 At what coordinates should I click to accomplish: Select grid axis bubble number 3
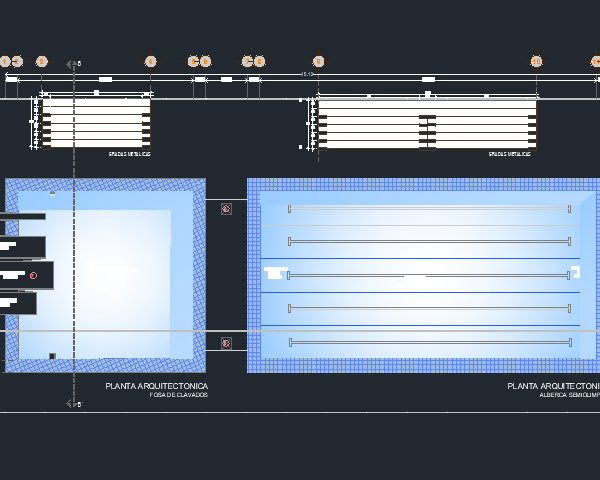coord(41,61)
